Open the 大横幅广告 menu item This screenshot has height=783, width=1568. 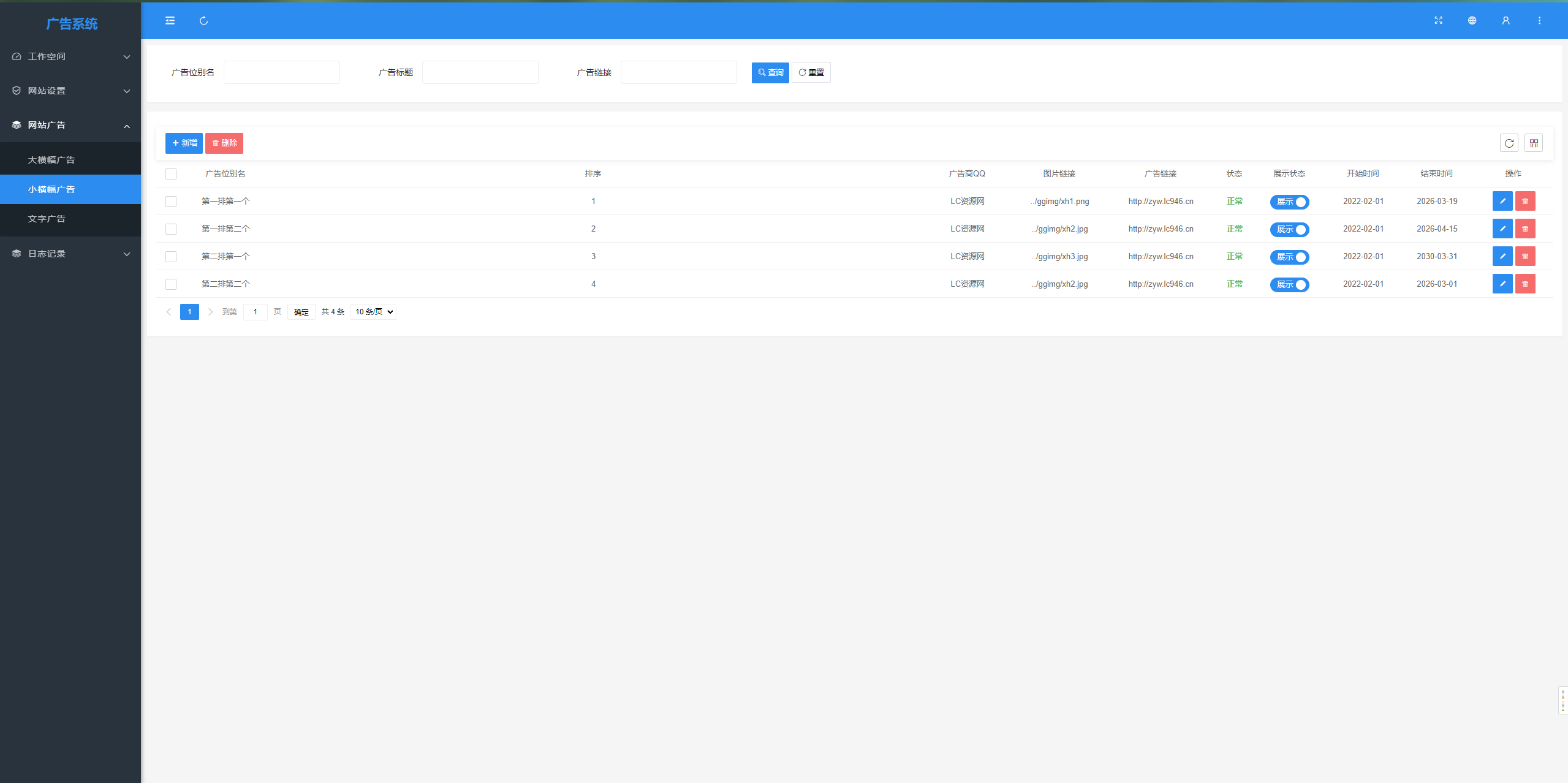pos(51,160)
